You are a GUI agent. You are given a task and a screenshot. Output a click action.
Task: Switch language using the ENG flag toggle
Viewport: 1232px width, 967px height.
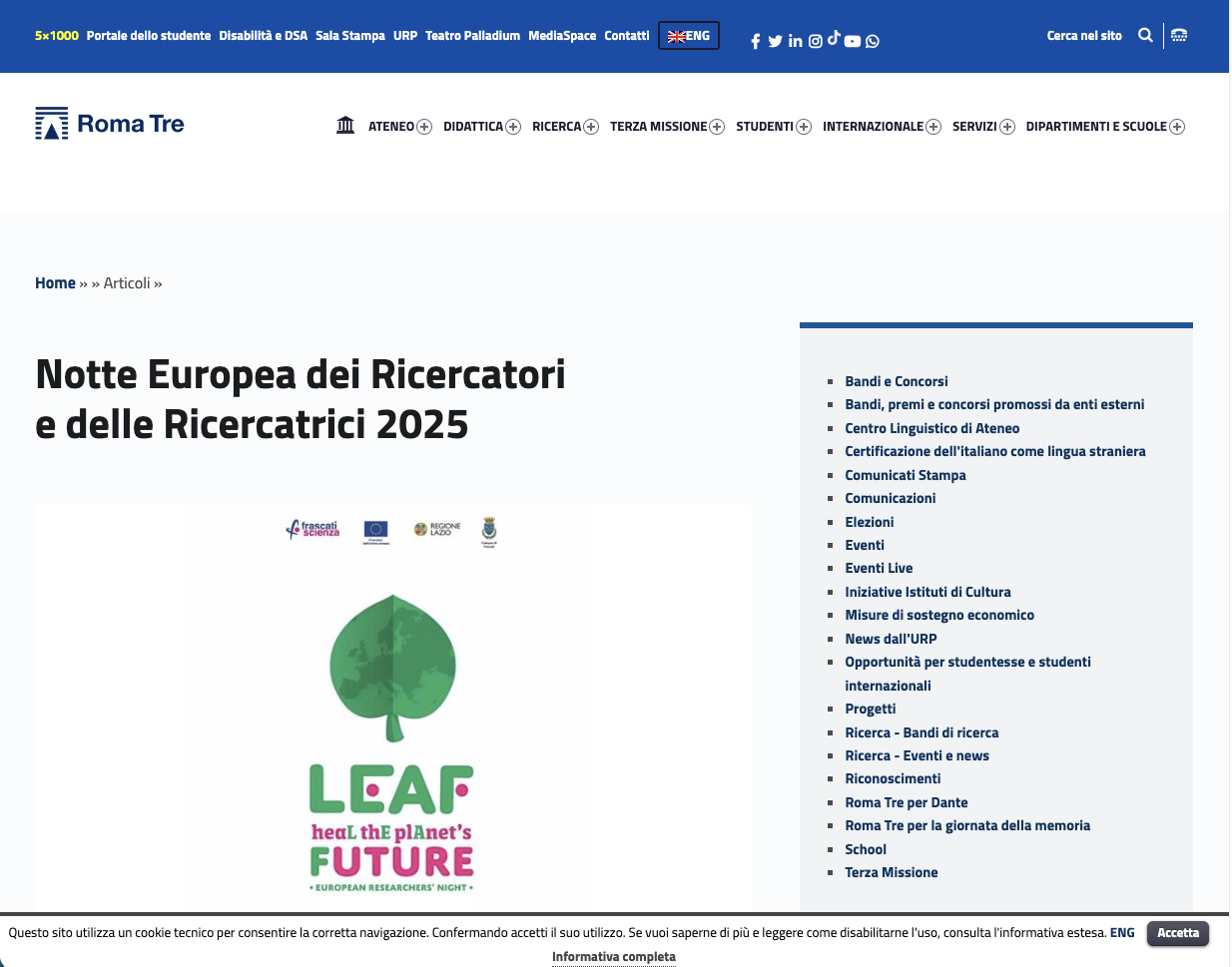(x=688, y=35)
